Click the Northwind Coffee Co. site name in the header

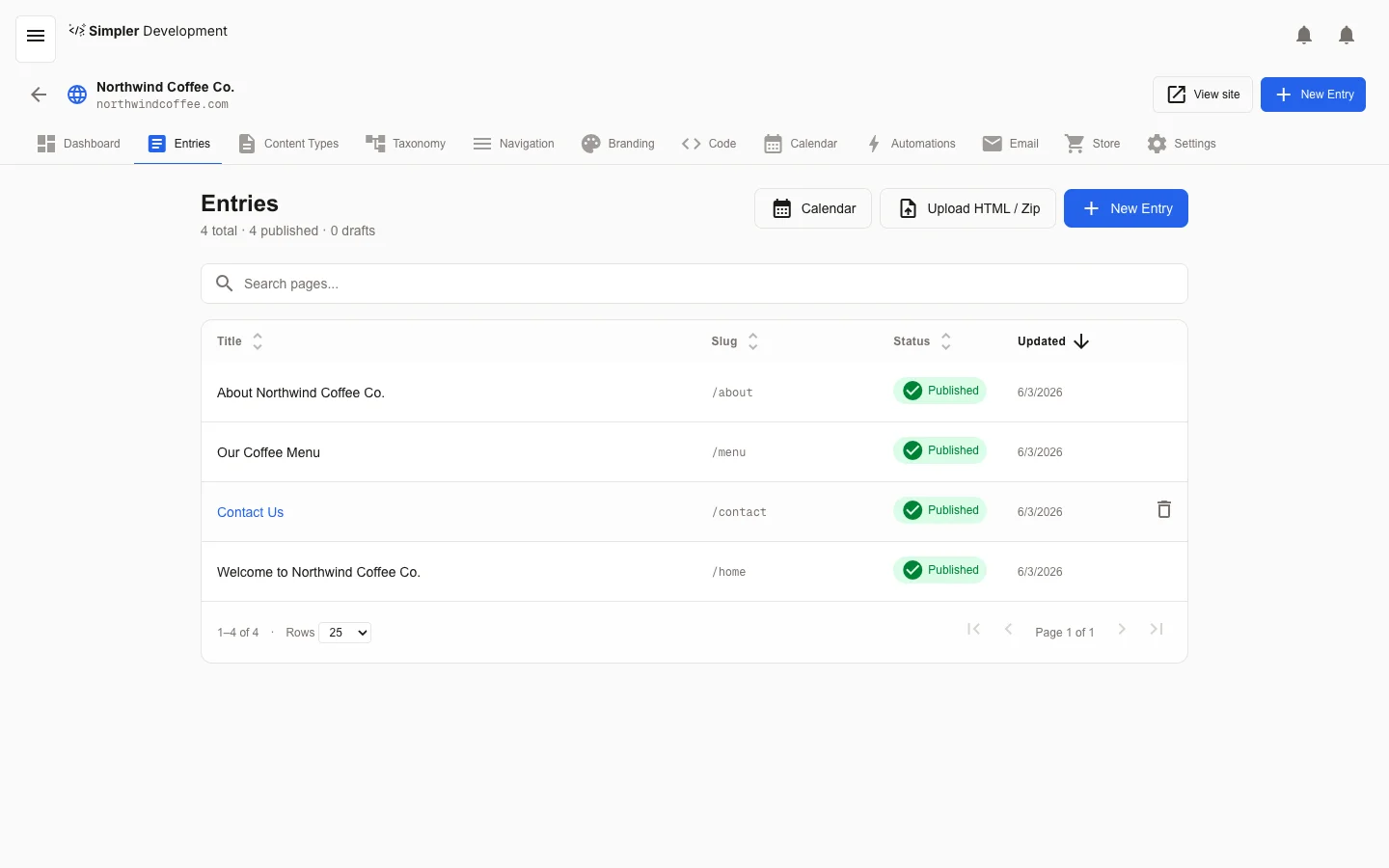[165, 87]
